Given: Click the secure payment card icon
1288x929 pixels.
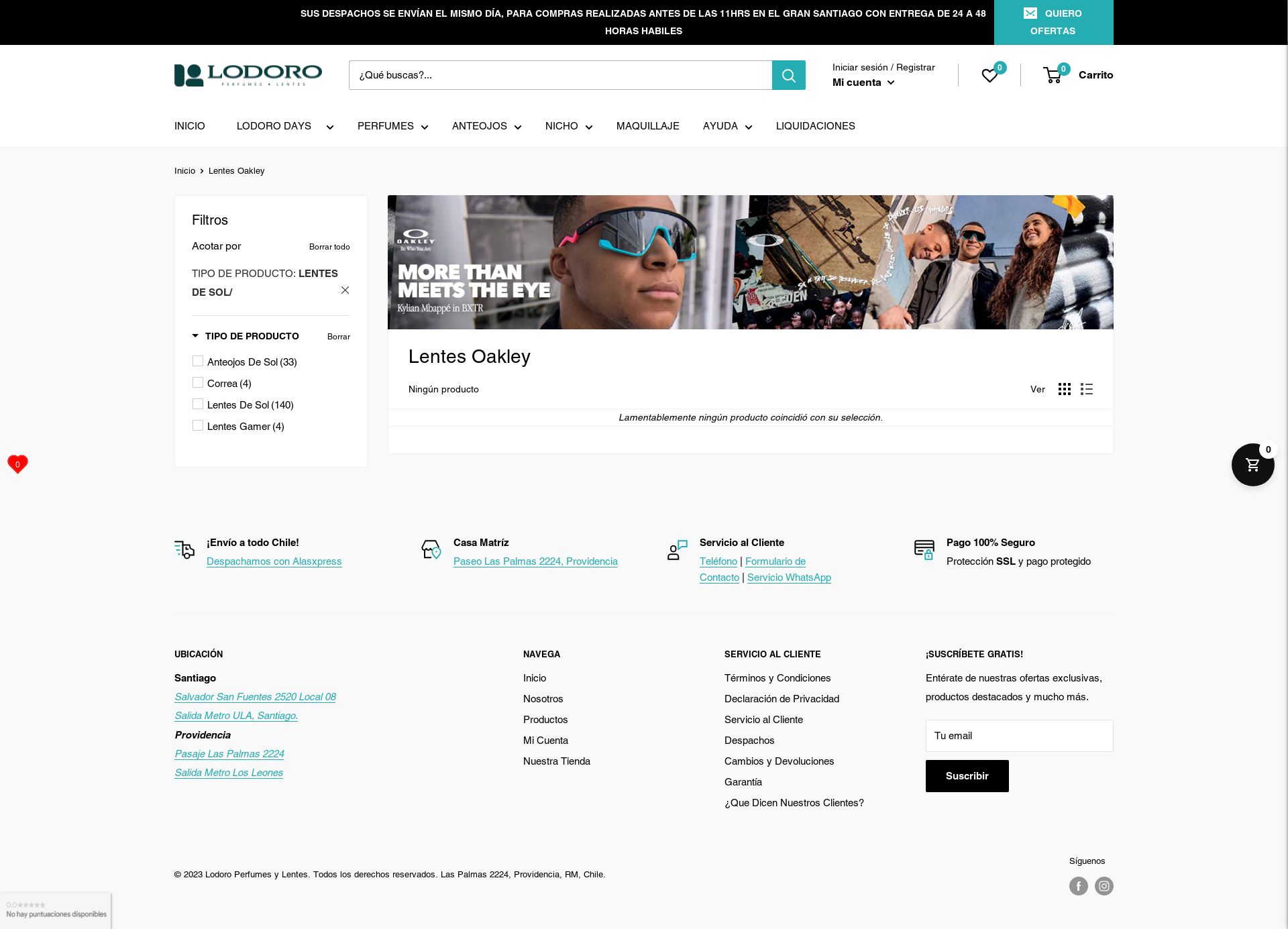Looking at the screenshot, I should pos(924,550).
